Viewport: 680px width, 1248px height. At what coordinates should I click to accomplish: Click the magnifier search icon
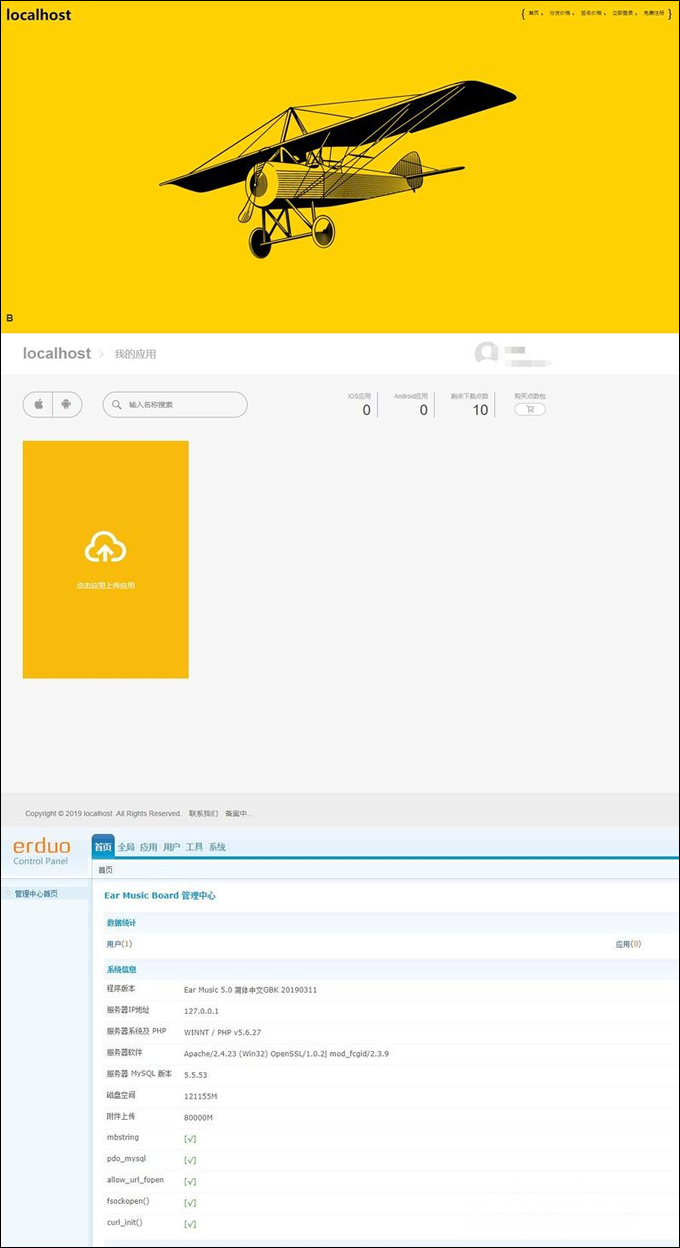pos(117,405)
